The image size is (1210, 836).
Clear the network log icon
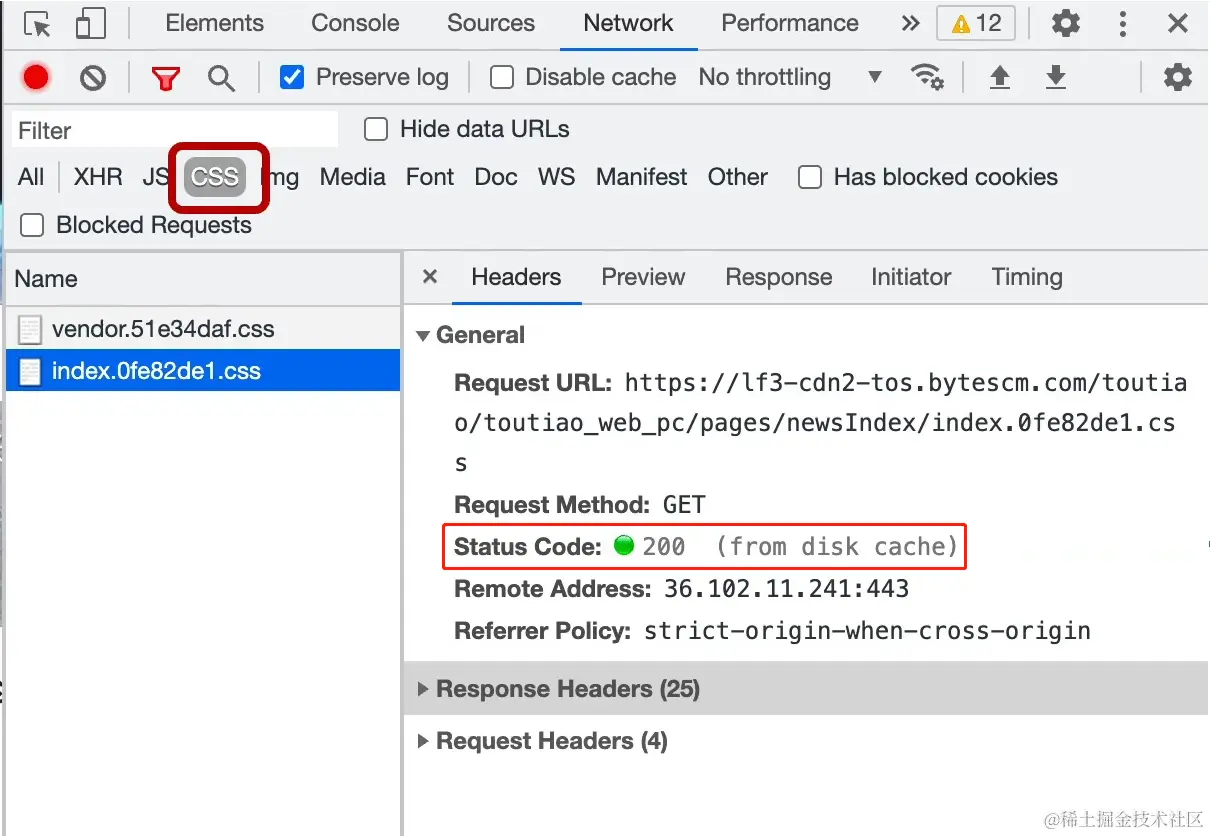point(93,77)
